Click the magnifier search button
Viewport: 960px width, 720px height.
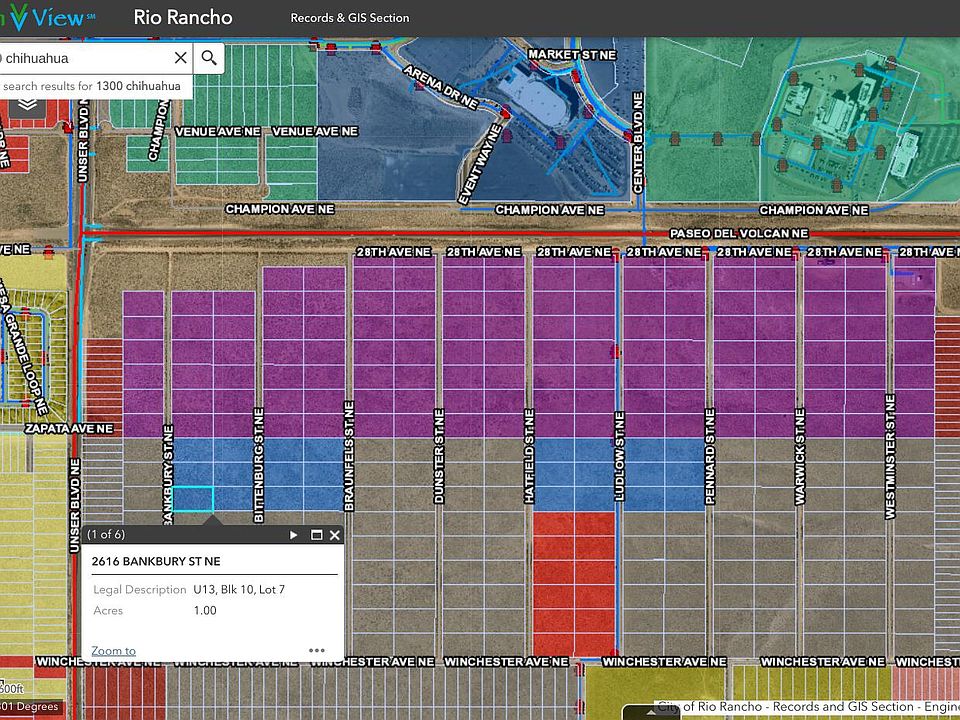click(209, 57)
